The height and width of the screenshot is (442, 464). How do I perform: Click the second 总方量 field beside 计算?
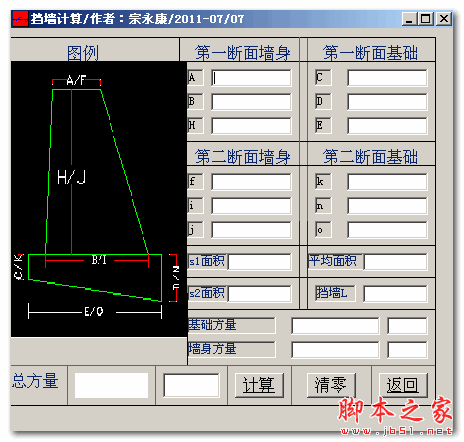tap(191, 385)
